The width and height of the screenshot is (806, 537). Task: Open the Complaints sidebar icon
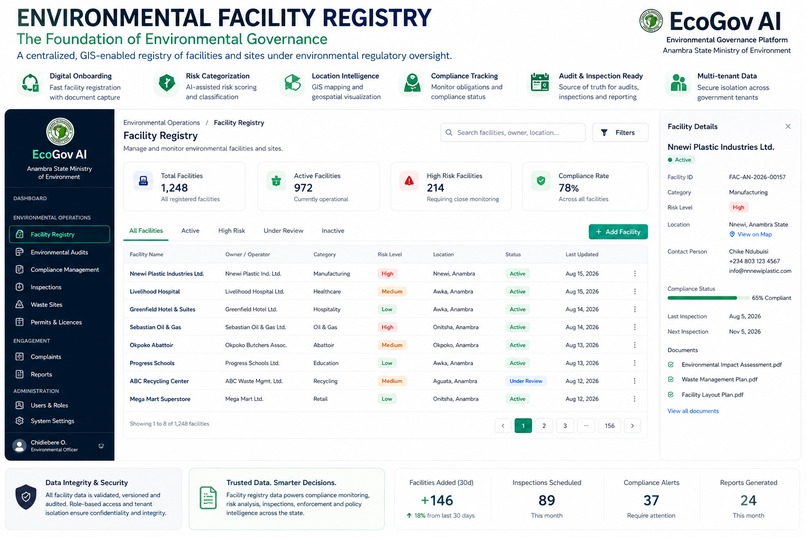coord(20,357)
